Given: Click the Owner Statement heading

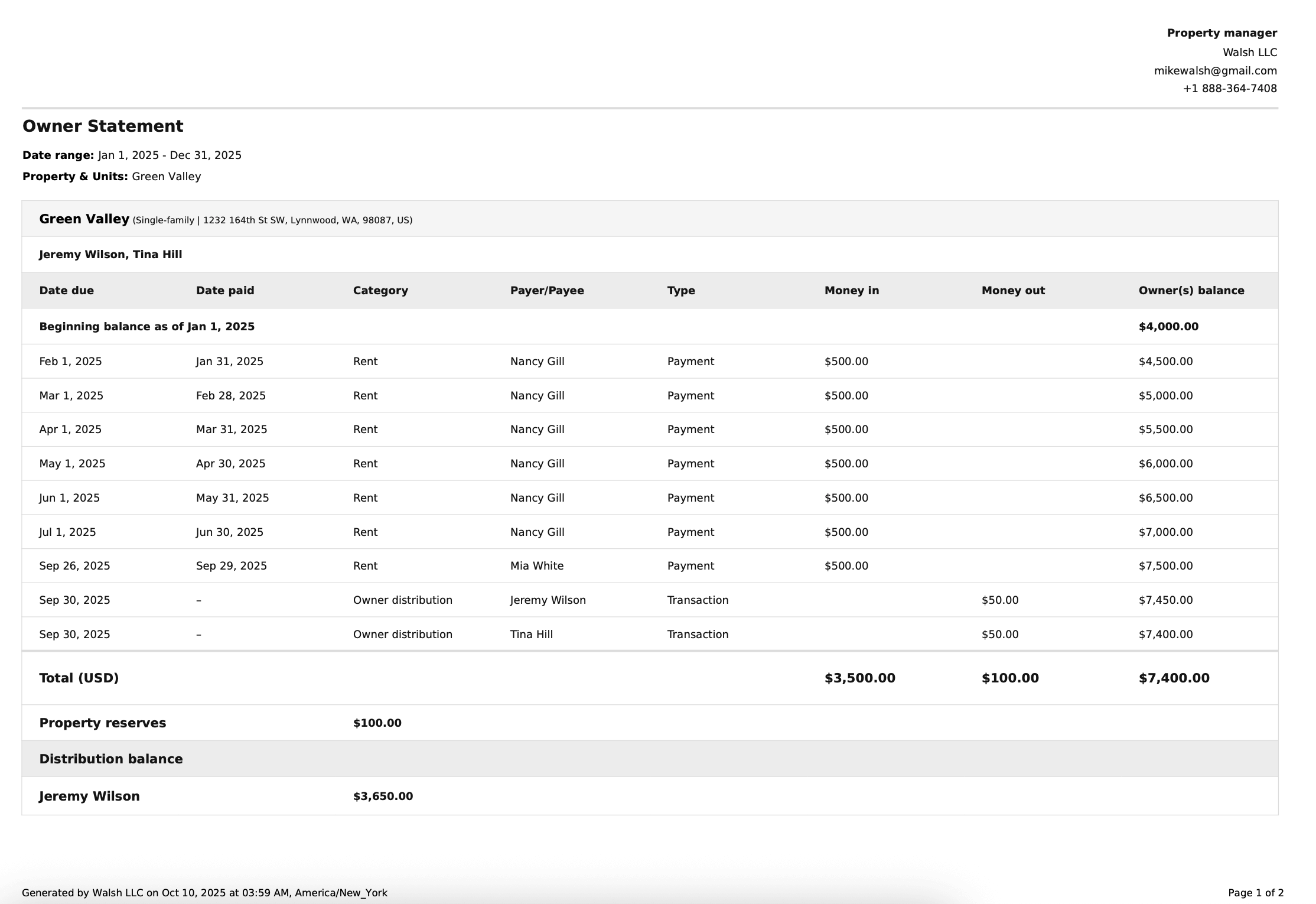Looking at the screenshot, I should 103,126.
